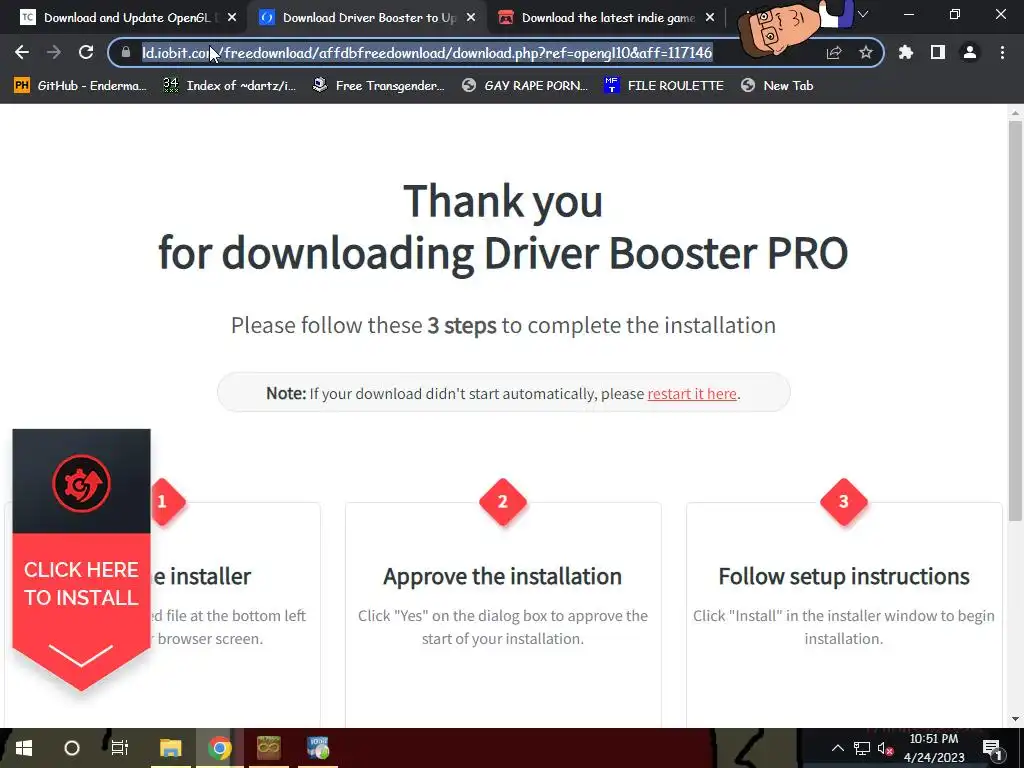The width and height of the screenshot is (1024, 768).
Task: Click the muted volume tray icon
Action: click(886, 748)
